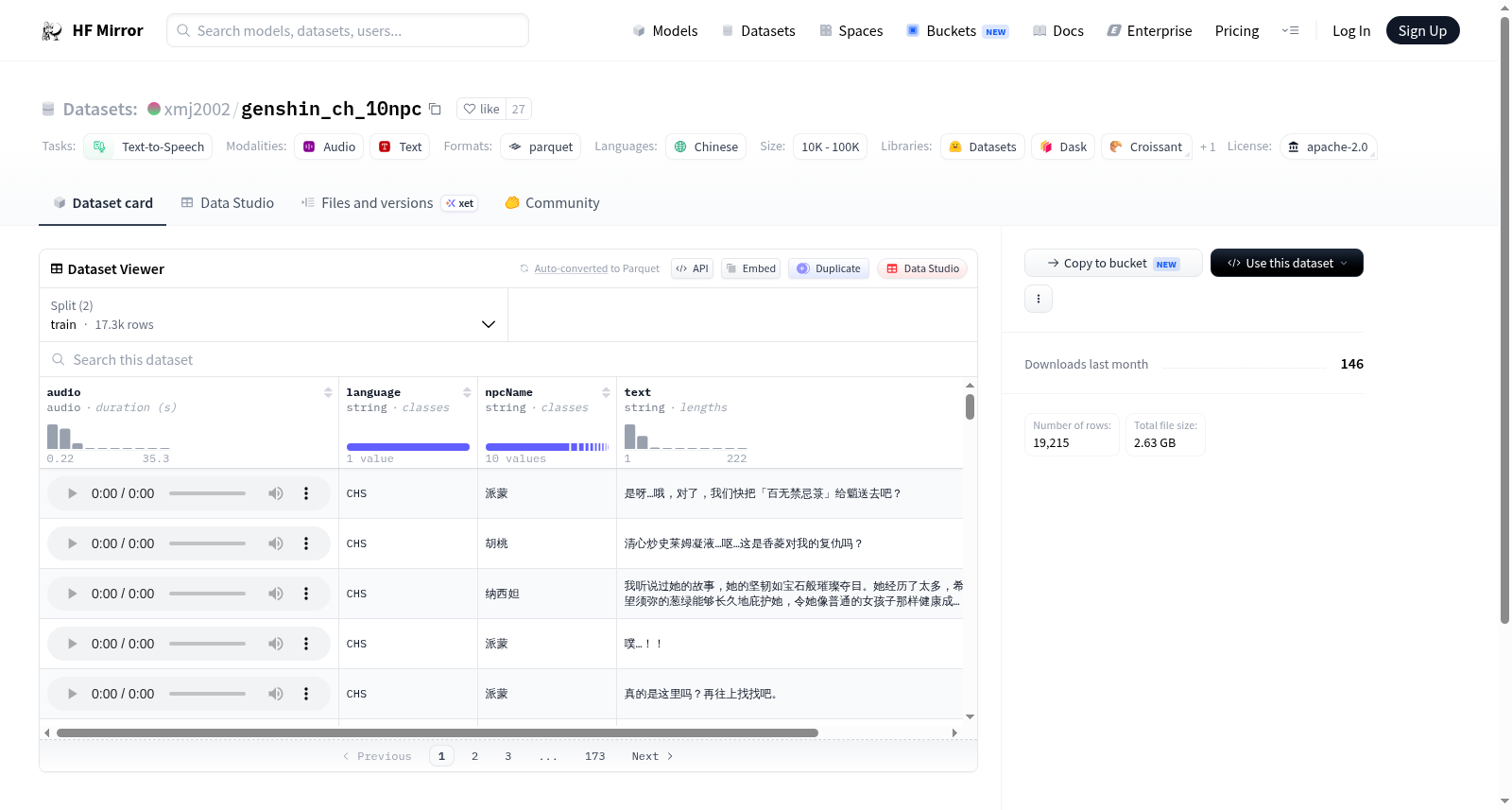Viewport: 1512px width, 810px height.
Task: Open the three-dot more options button
Action: (1039, 299)
